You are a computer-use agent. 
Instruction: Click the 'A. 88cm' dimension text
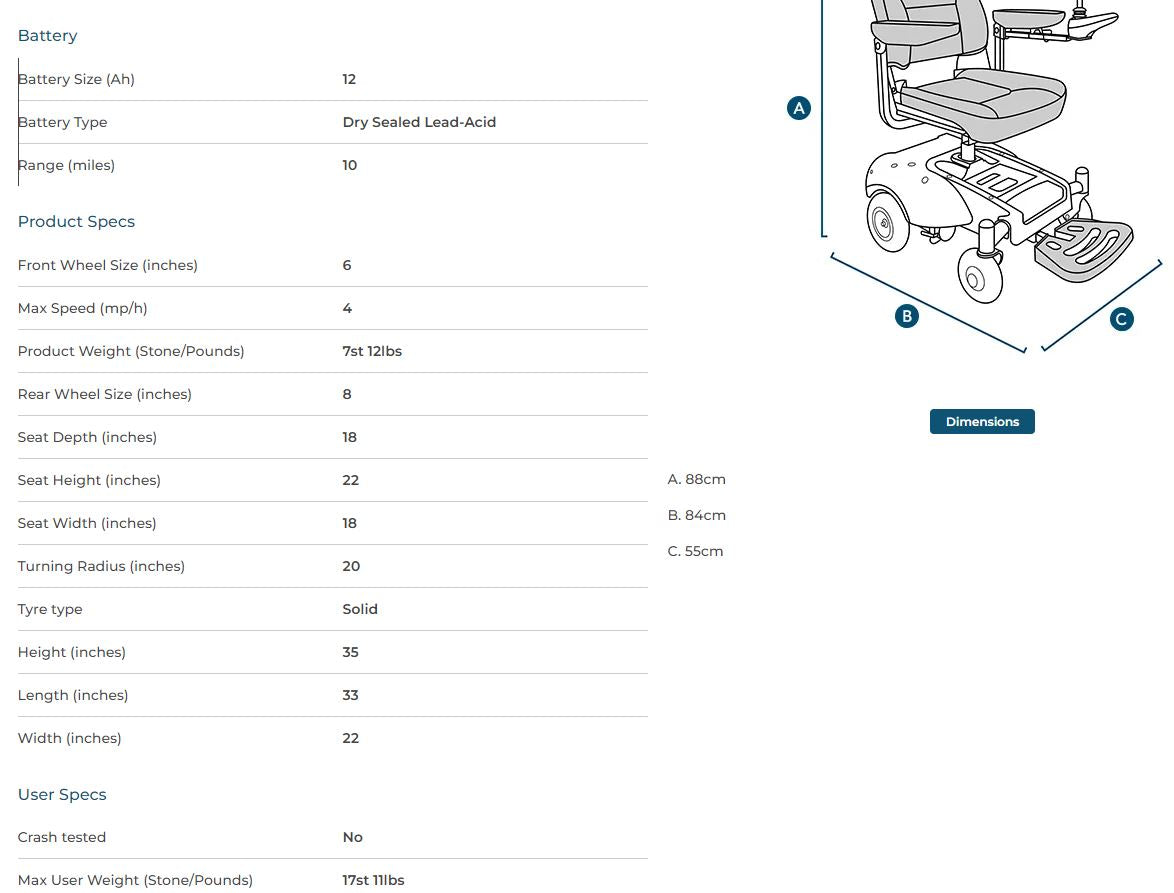(x=696, y=480)
